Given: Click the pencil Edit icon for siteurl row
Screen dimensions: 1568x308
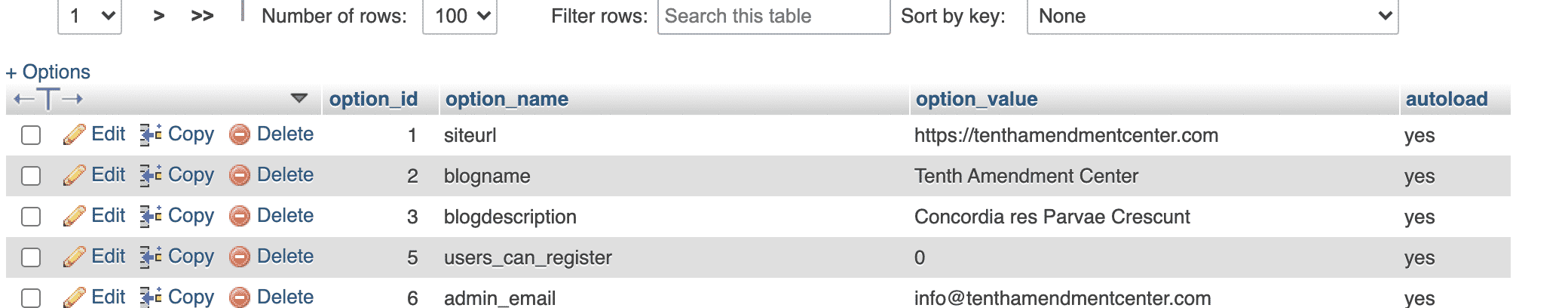Looking at the screenshot, I should coord(74,135).
